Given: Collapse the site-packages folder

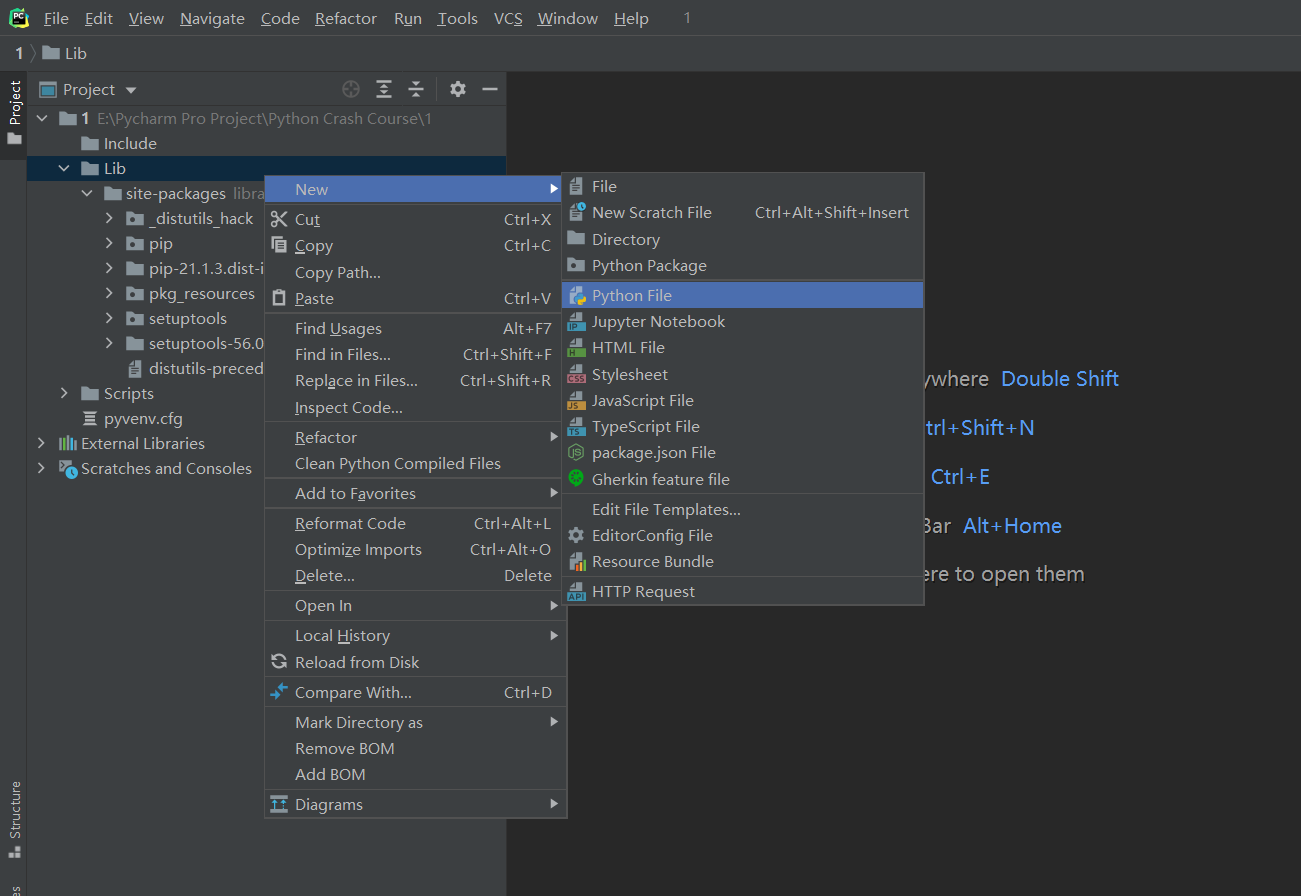Looking at the screenshot, I should point(86,193).
